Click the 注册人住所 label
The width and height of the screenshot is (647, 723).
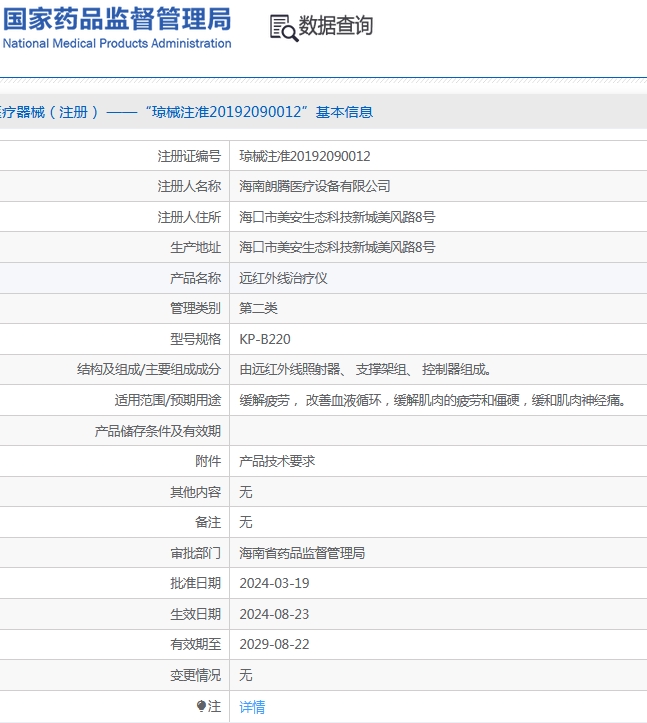[x=189, y=217]
